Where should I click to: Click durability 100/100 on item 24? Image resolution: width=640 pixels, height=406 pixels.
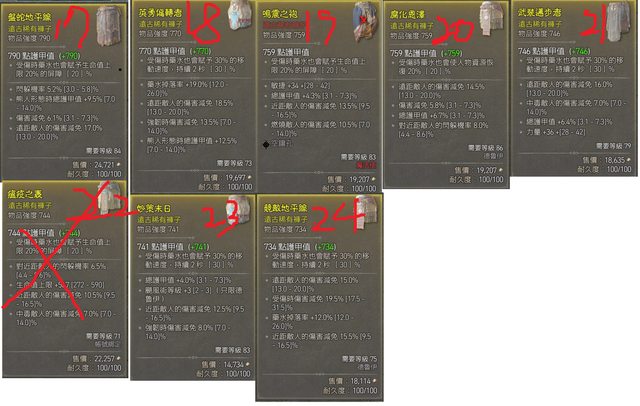[x=350, y=390]
